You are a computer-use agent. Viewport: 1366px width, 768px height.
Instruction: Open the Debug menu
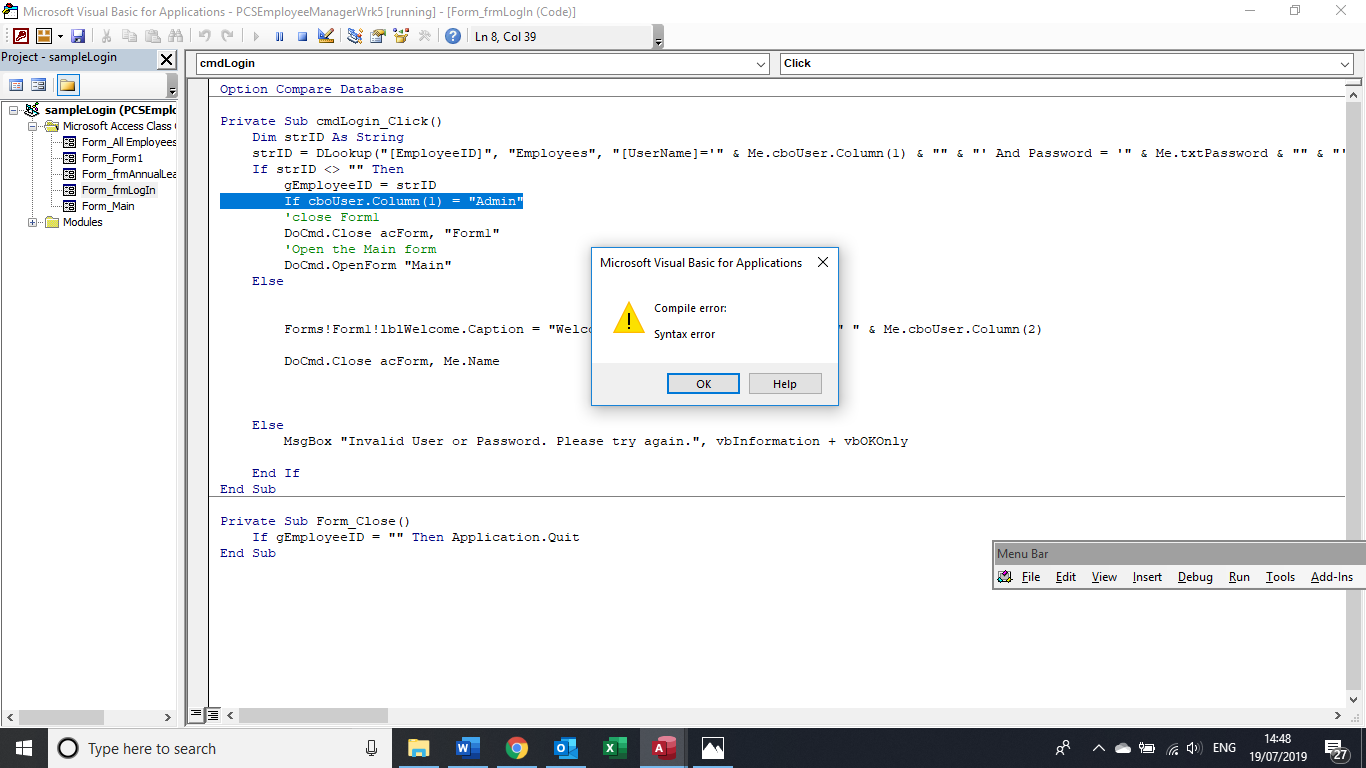click(x=1195, y=577)
